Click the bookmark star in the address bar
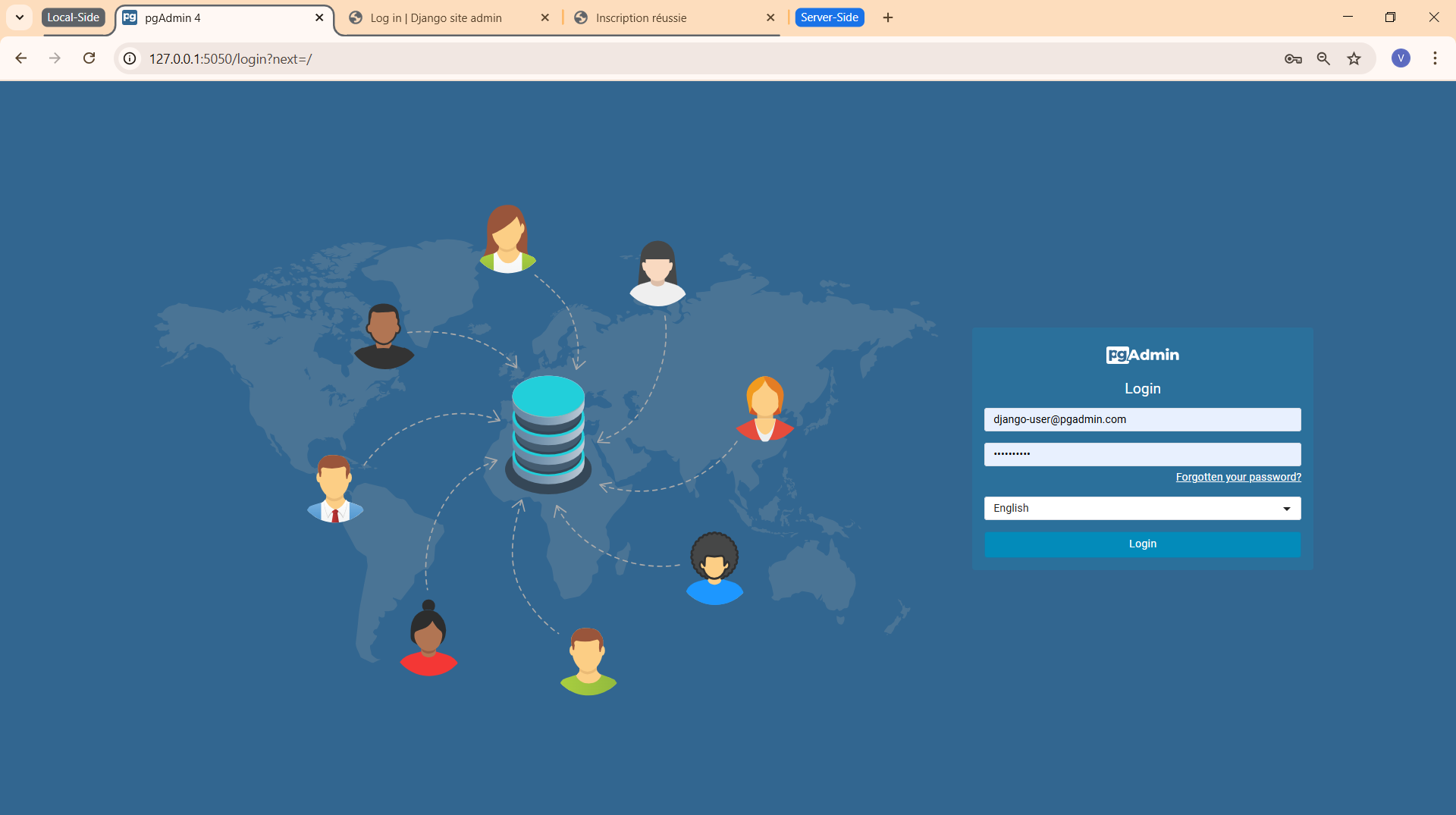The height and width of the screenshot is (815, 1456). pos(1354,58)
